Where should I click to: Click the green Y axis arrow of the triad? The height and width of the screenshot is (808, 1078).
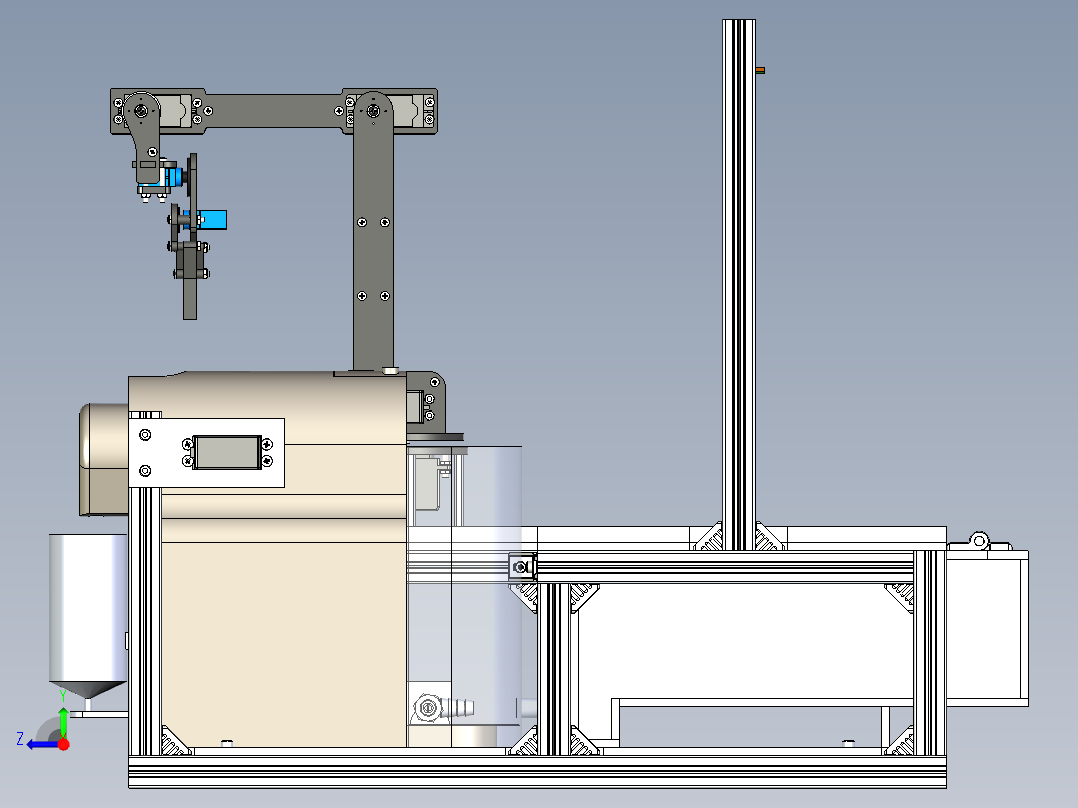point(63,719)
